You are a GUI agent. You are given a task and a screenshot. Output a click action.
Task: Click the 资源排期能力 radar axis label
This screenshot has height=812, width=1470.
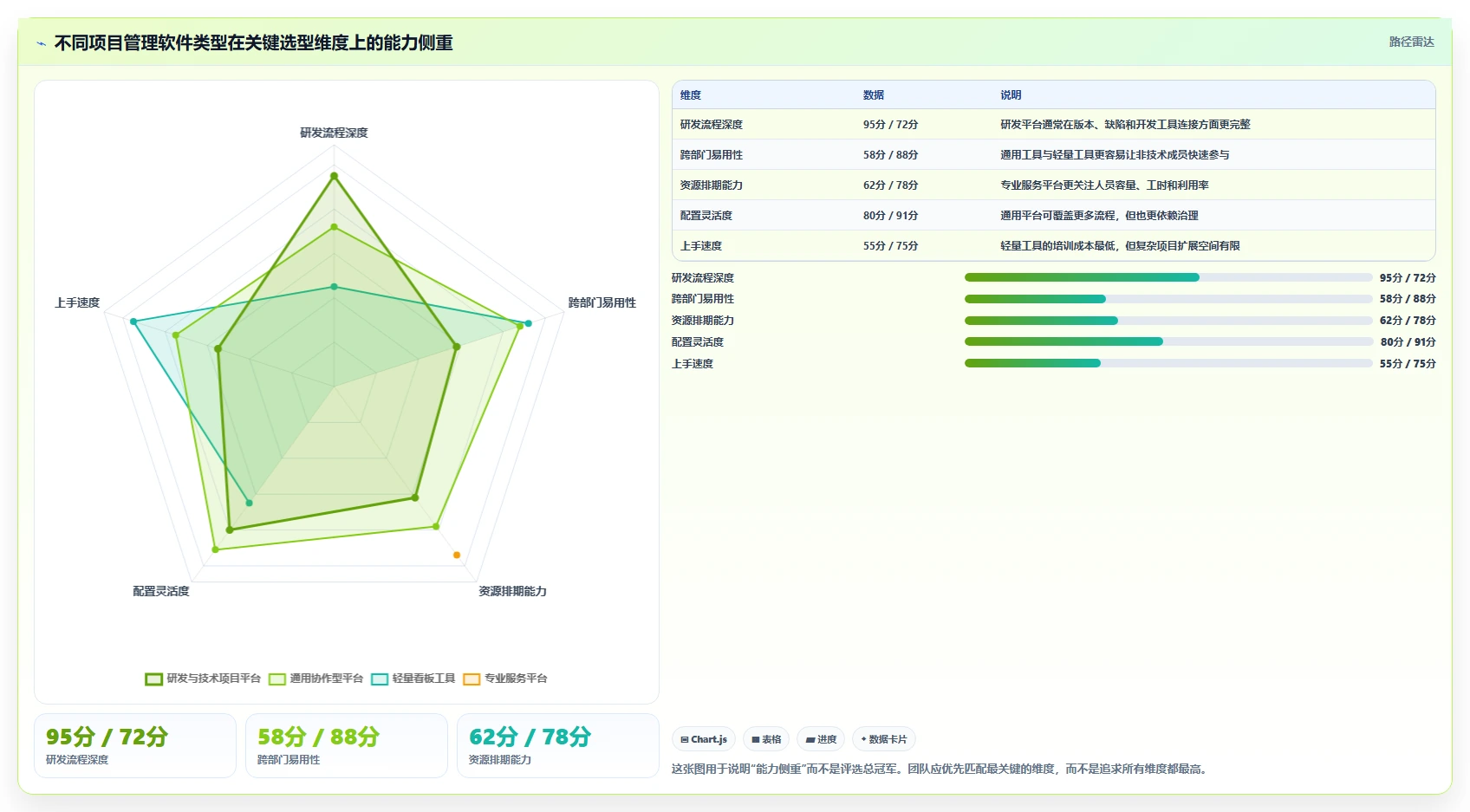512,591
